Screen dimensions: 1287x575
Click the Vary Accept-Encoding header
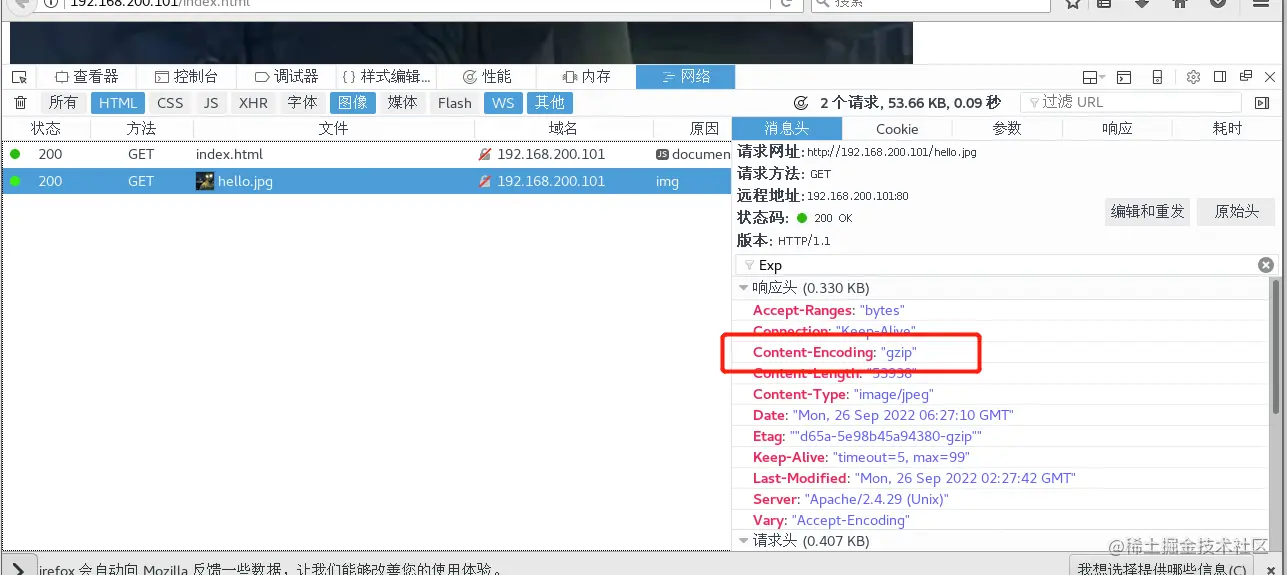click(x=831, y=520)
